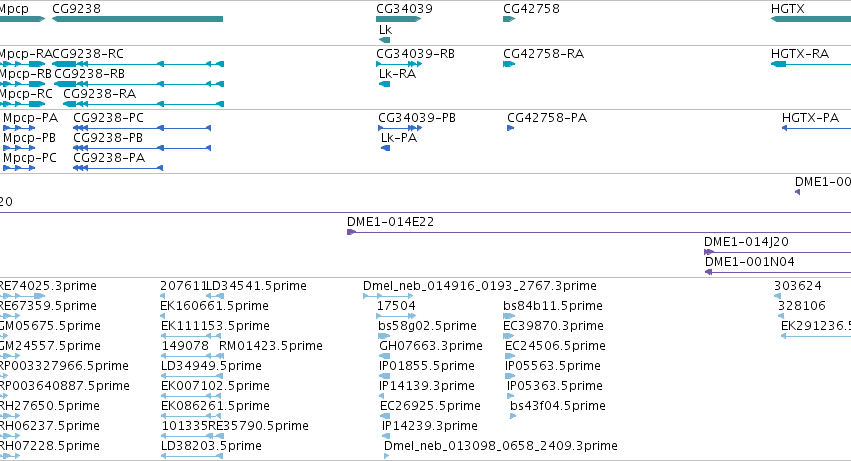Click the CG42758-RA transcript arrow
The height and width of the screenshot is (461, 851).
[509, 64]
